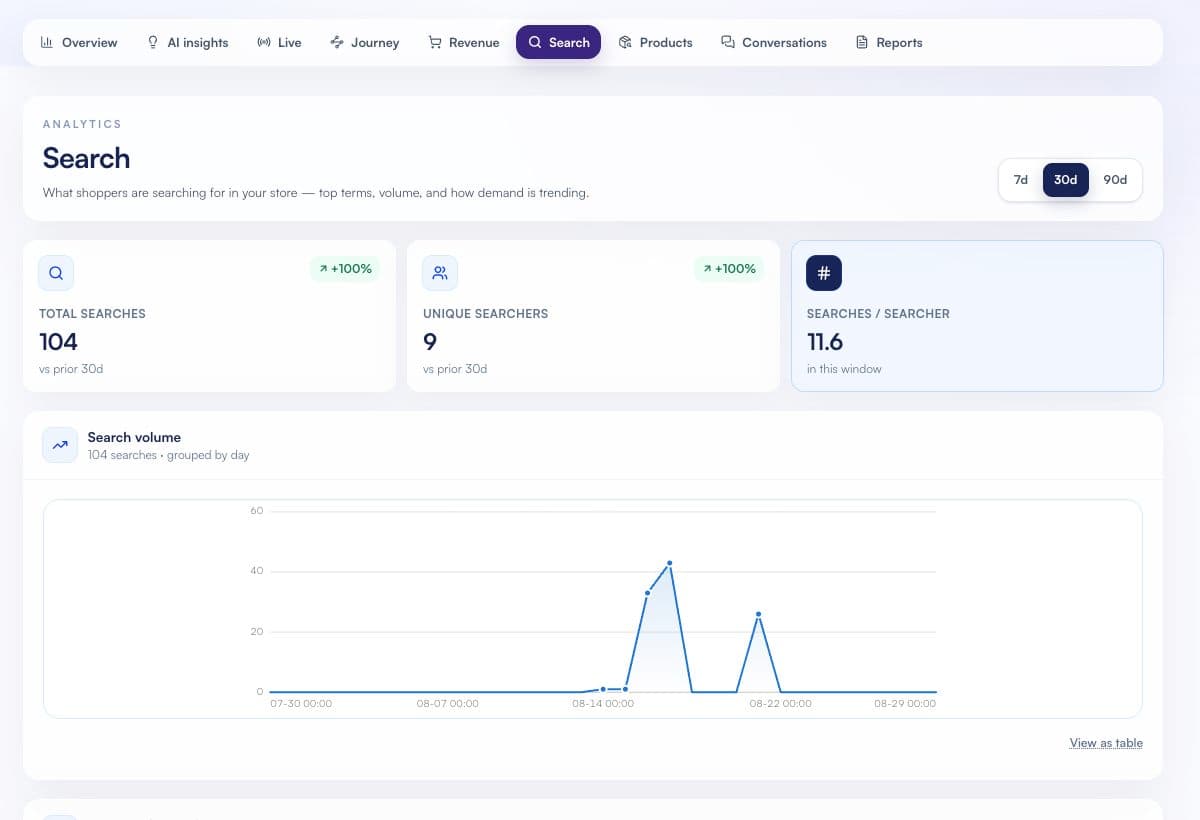
Task: Select the 30d time range
Action: pyautogui.click(x=1066, y=180)
